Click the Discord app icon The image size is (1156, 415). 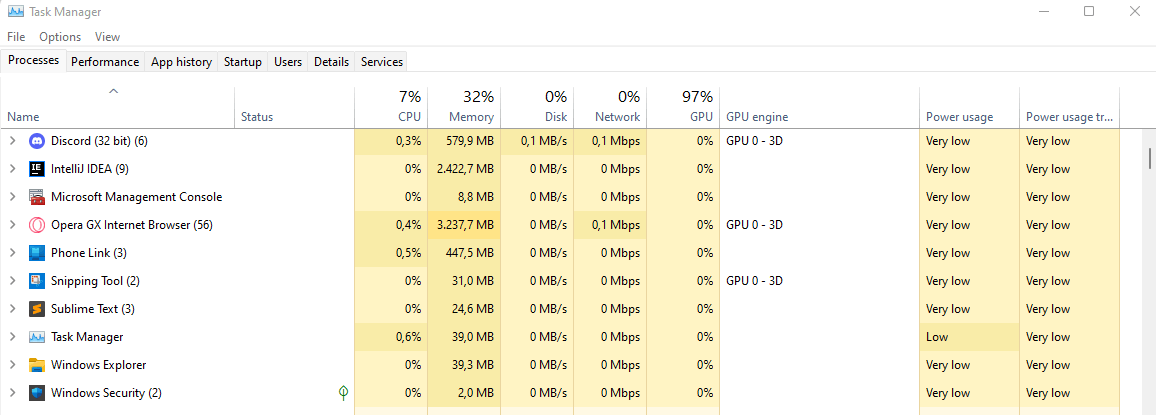coord(37,141)
